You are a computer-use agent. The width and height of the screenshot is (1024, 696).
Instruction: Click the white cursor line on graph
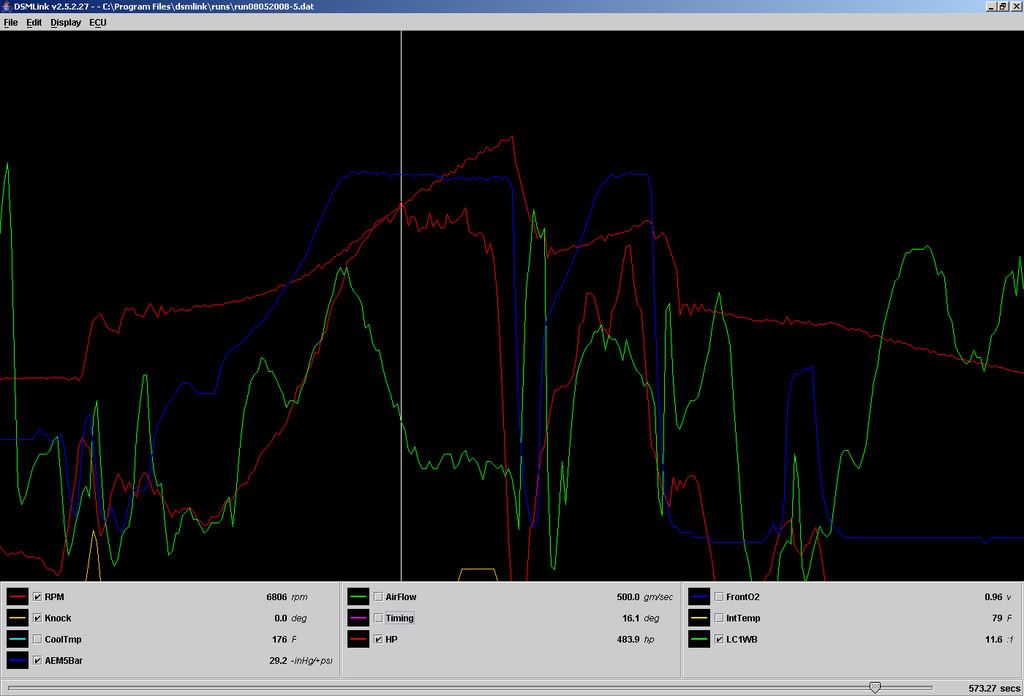(401, 300)
